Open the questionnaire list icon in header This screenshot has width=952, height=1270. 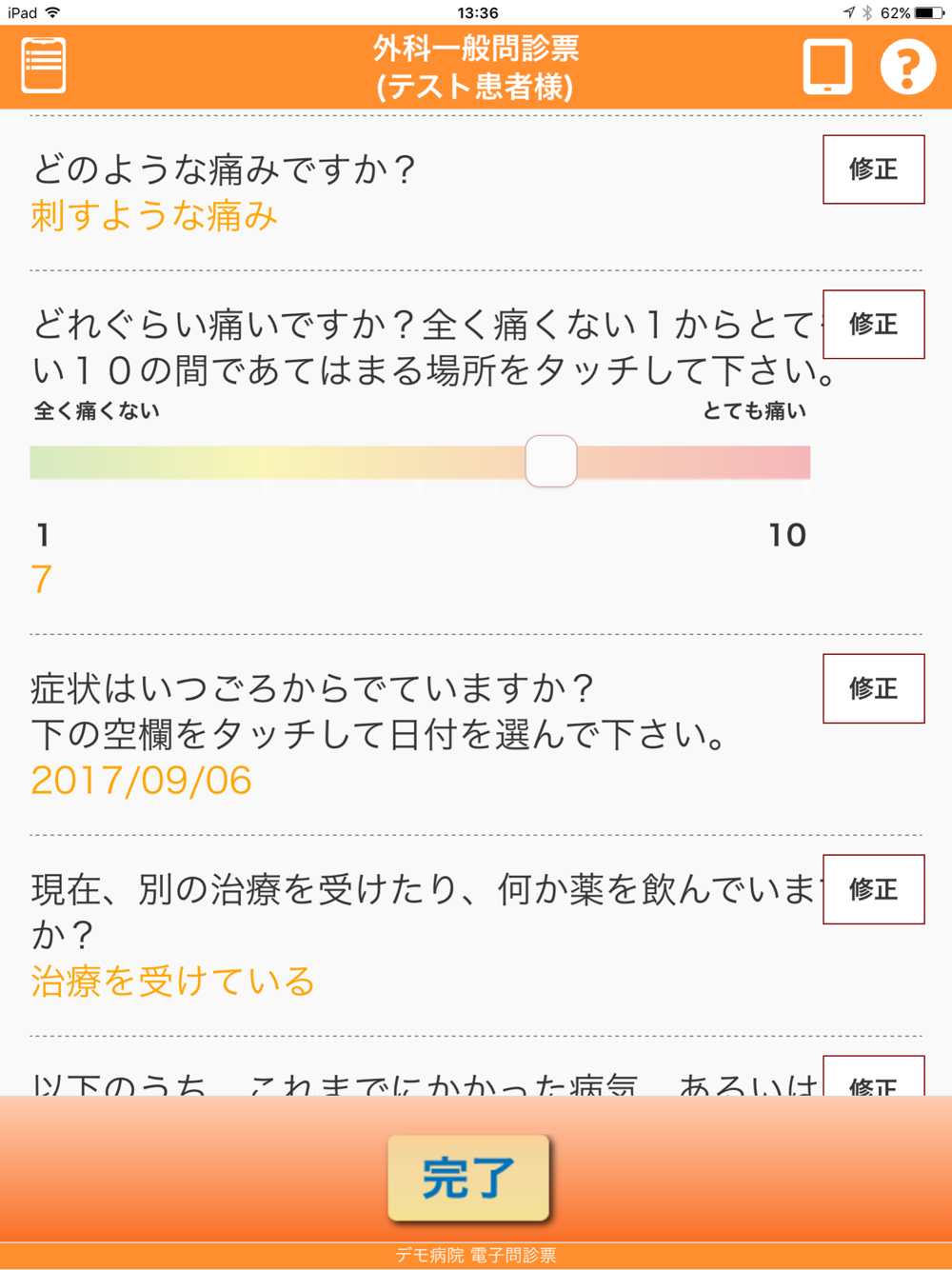point(44,66)
